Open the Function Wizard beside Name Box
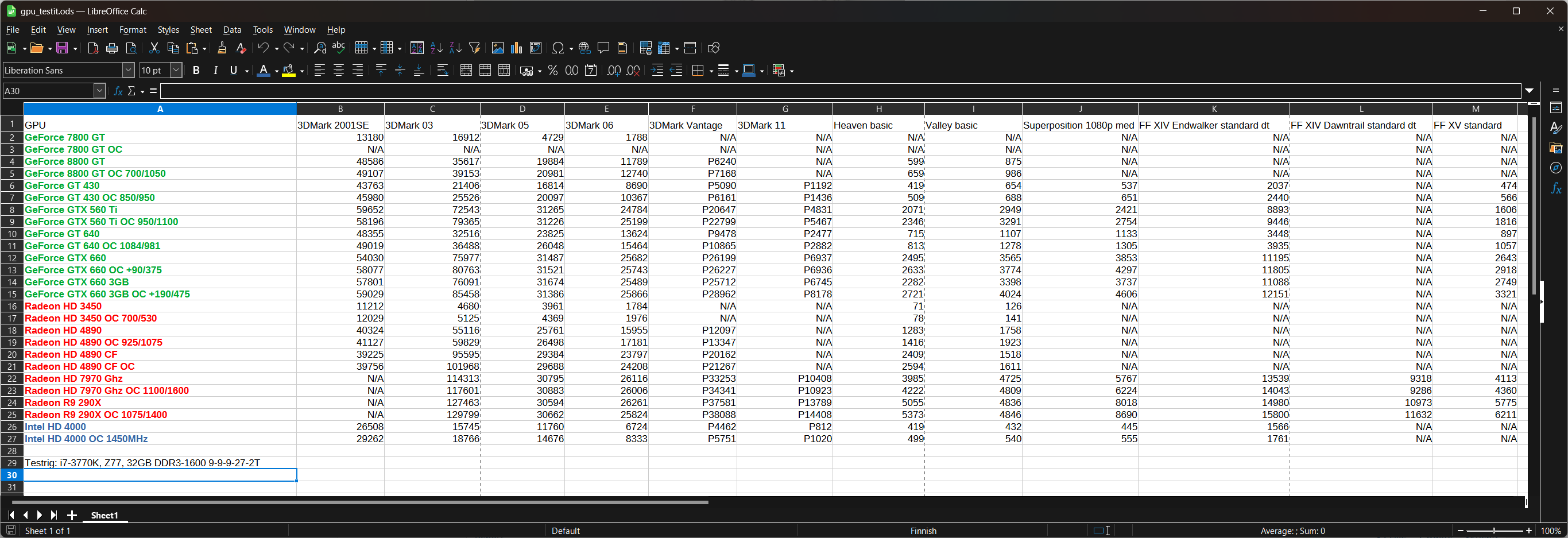Screen dimensions: 1568x538 point(118,91)
